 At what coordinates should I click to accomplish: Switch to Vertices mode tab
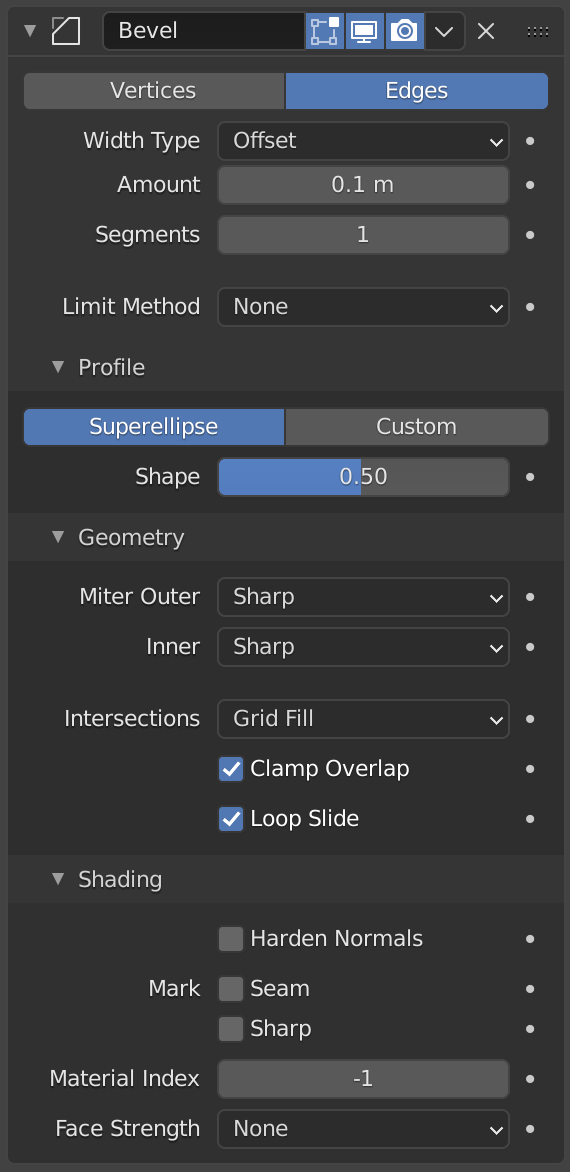pos(154,90)
